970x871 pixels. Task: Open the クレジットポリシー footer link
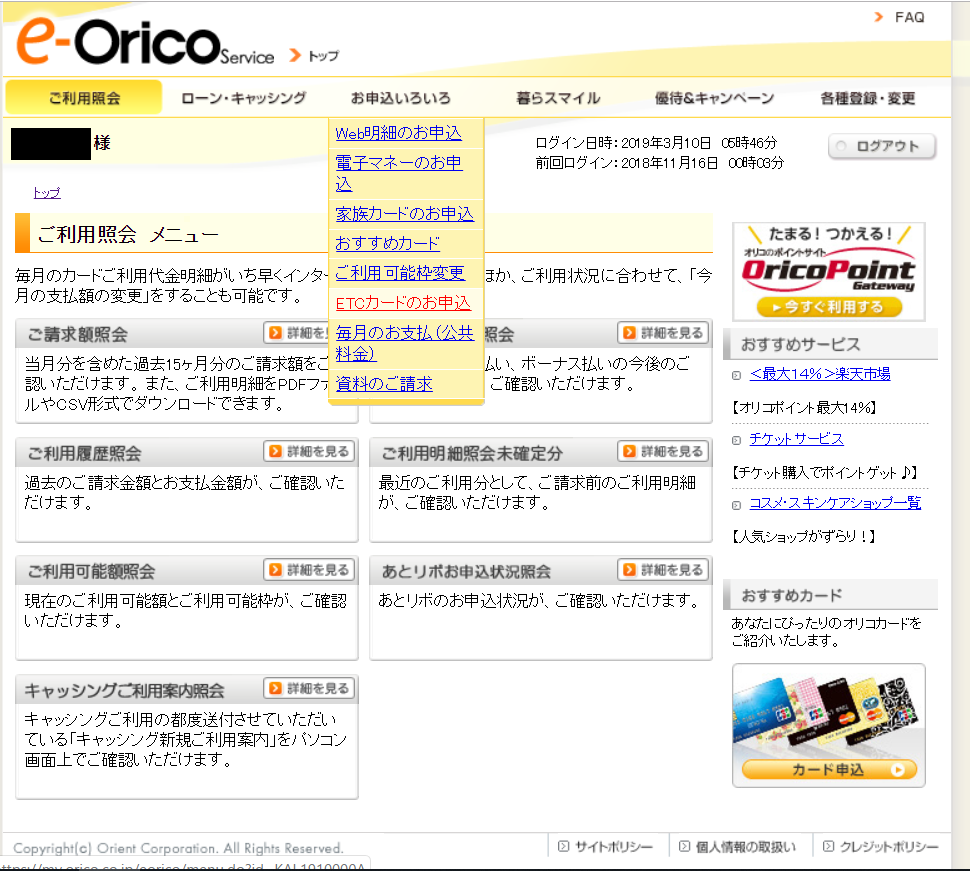(x=889, y=846)
